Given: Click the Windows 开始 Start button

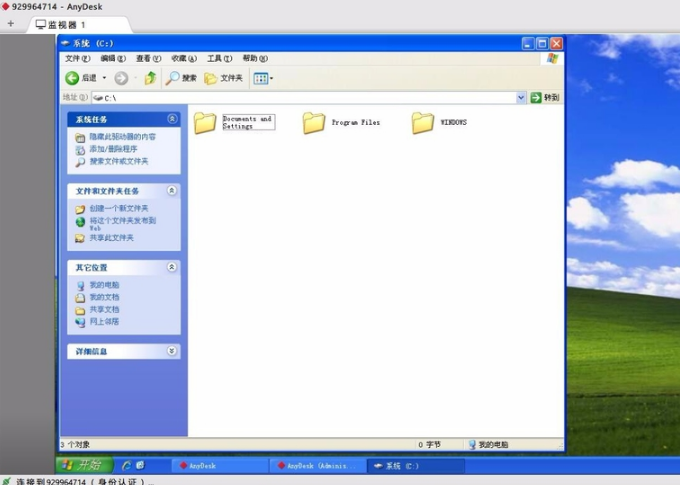Looking at the screenshot, I should point(84,465).
